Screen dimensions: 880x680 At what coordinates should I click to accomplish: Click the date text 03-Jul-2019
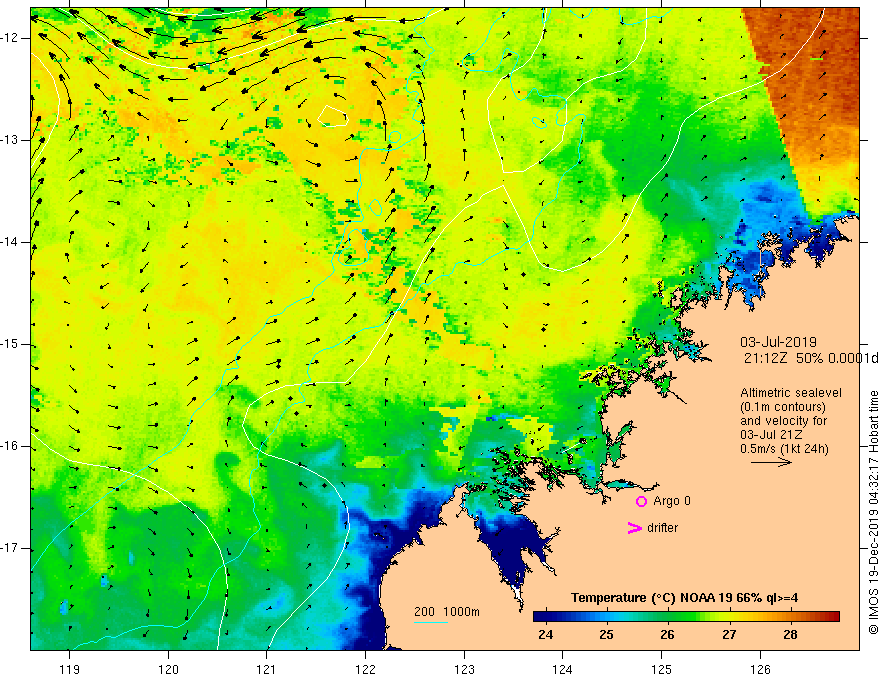coord(778,342)
